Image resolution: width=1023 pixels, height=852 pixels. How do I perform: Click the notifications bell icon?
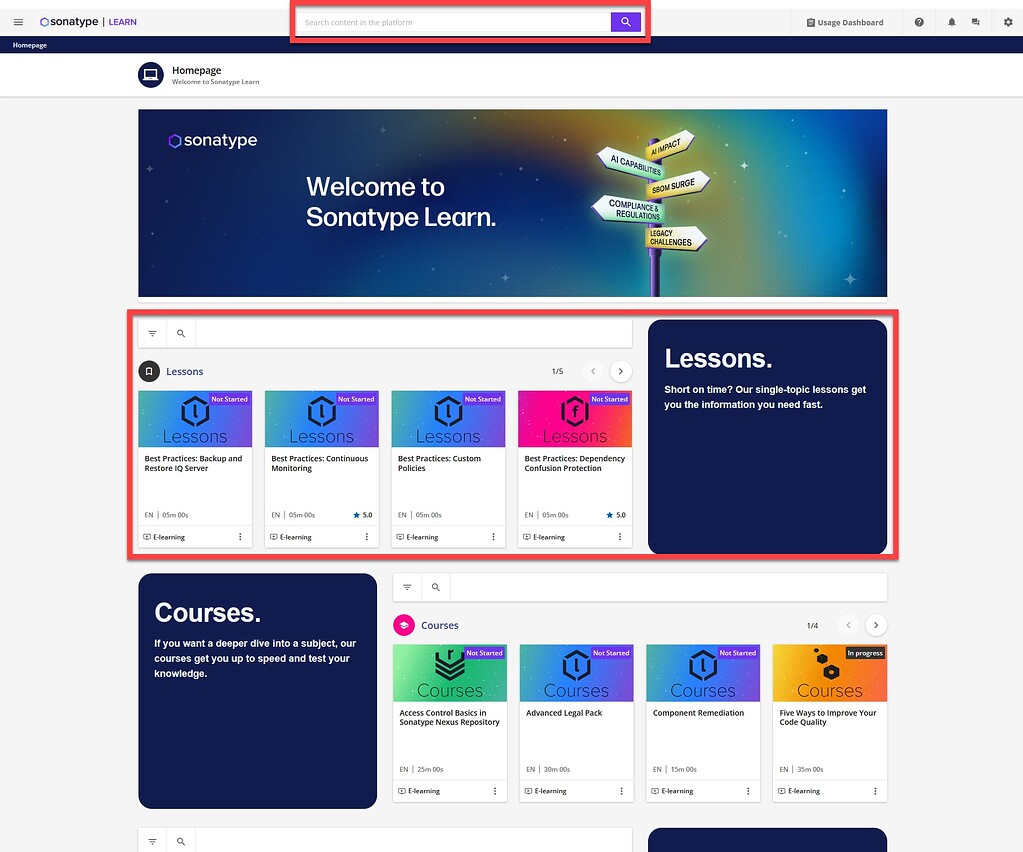[951, 21]
